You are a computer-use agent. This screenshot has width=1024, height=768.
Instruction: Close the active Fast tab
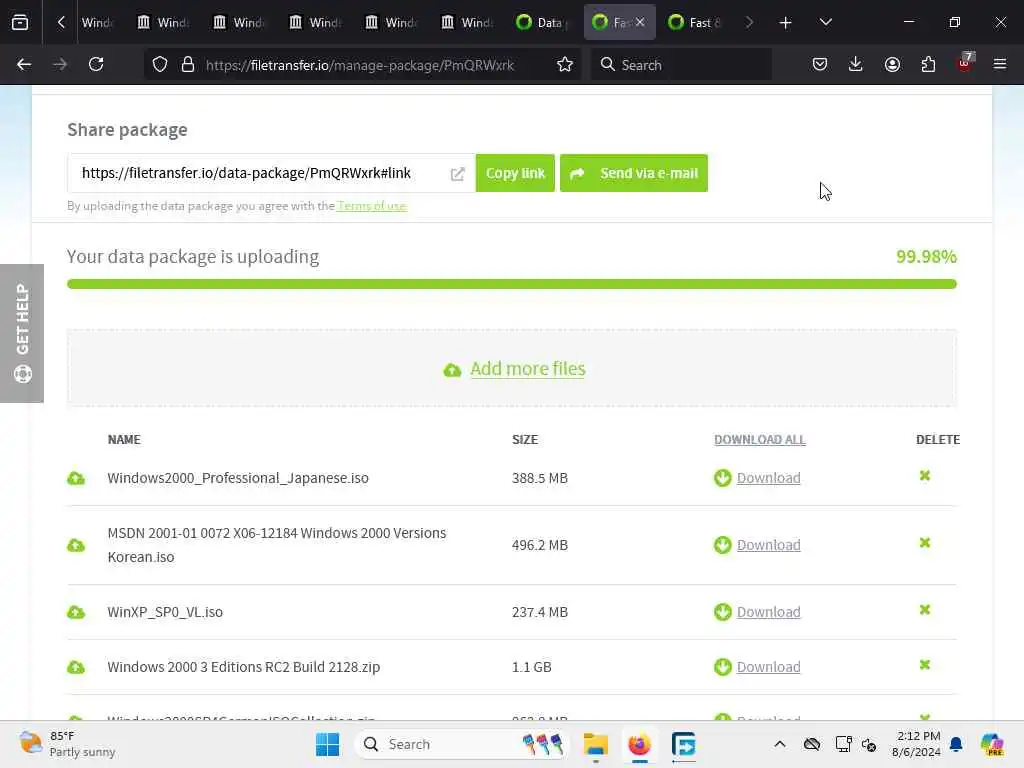click(x=640, y=22)
